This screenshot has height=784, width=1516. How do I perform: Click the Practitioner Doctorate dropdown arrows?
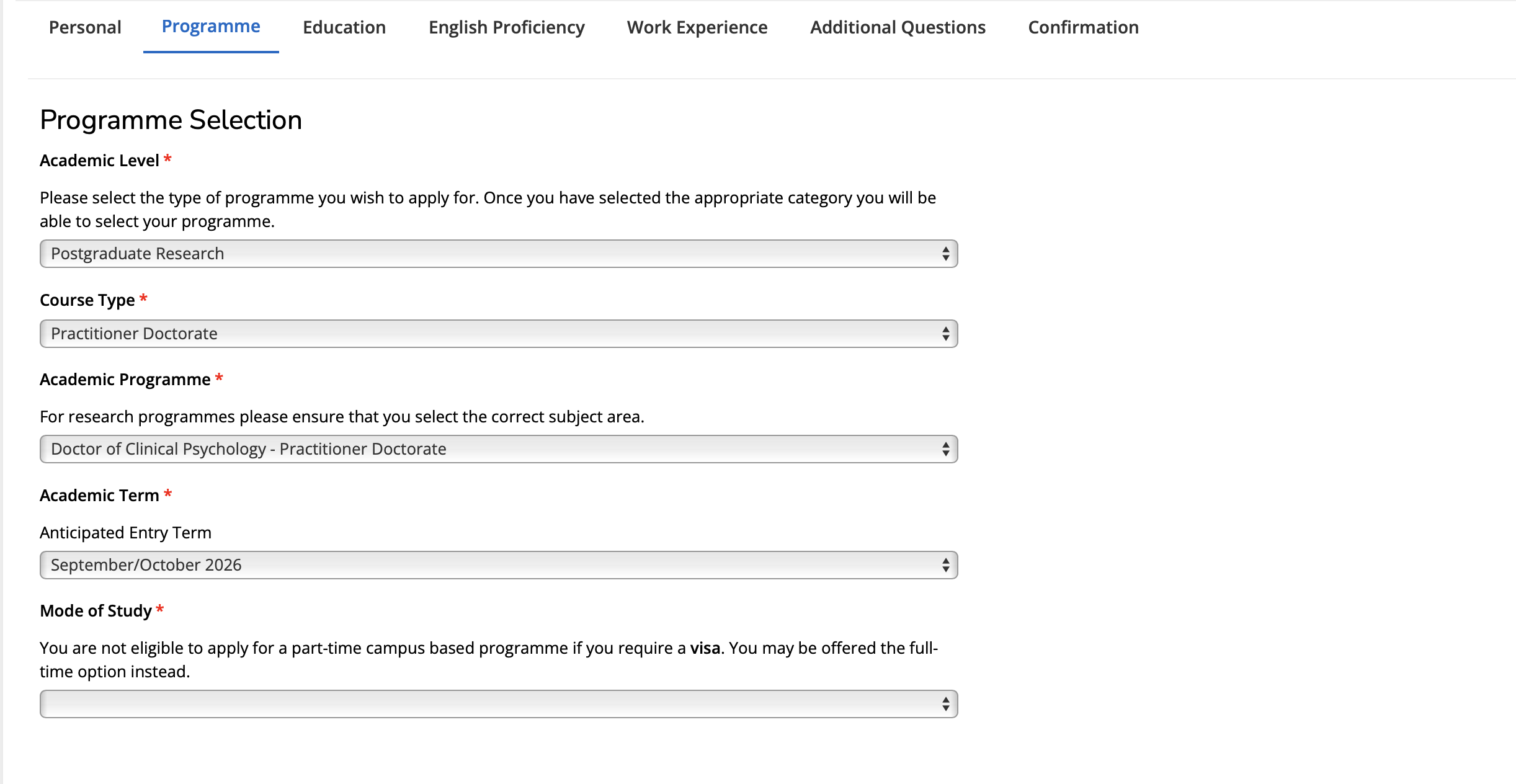(945, 334)
